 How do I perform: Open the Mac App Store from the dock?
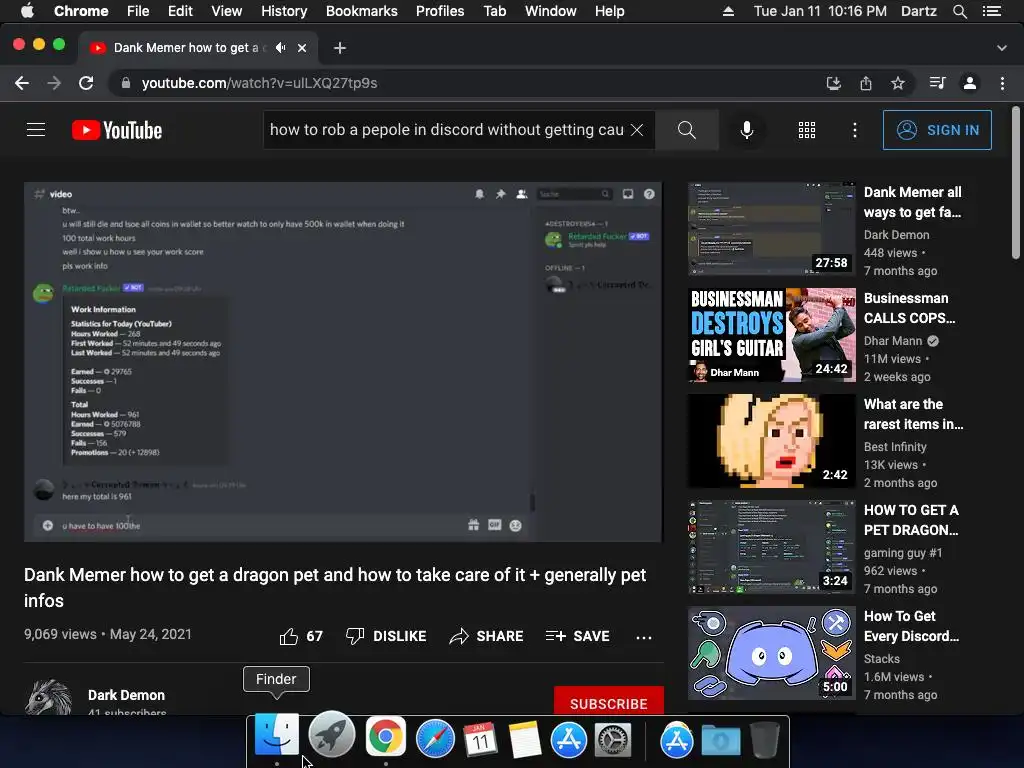[568, 739]
